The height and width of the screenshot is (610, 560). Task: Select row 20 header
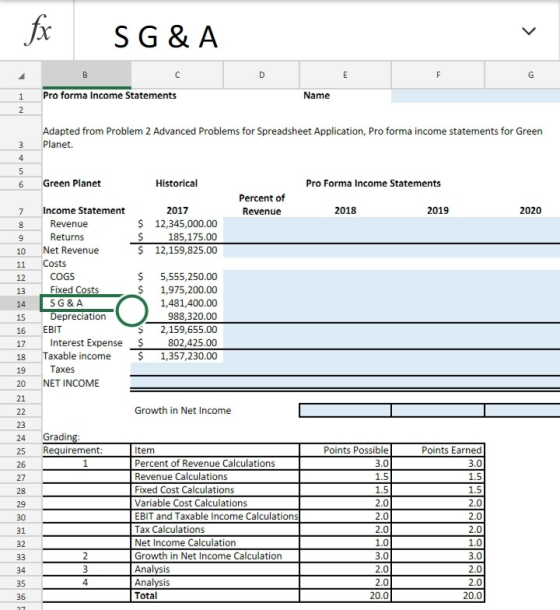21,384
